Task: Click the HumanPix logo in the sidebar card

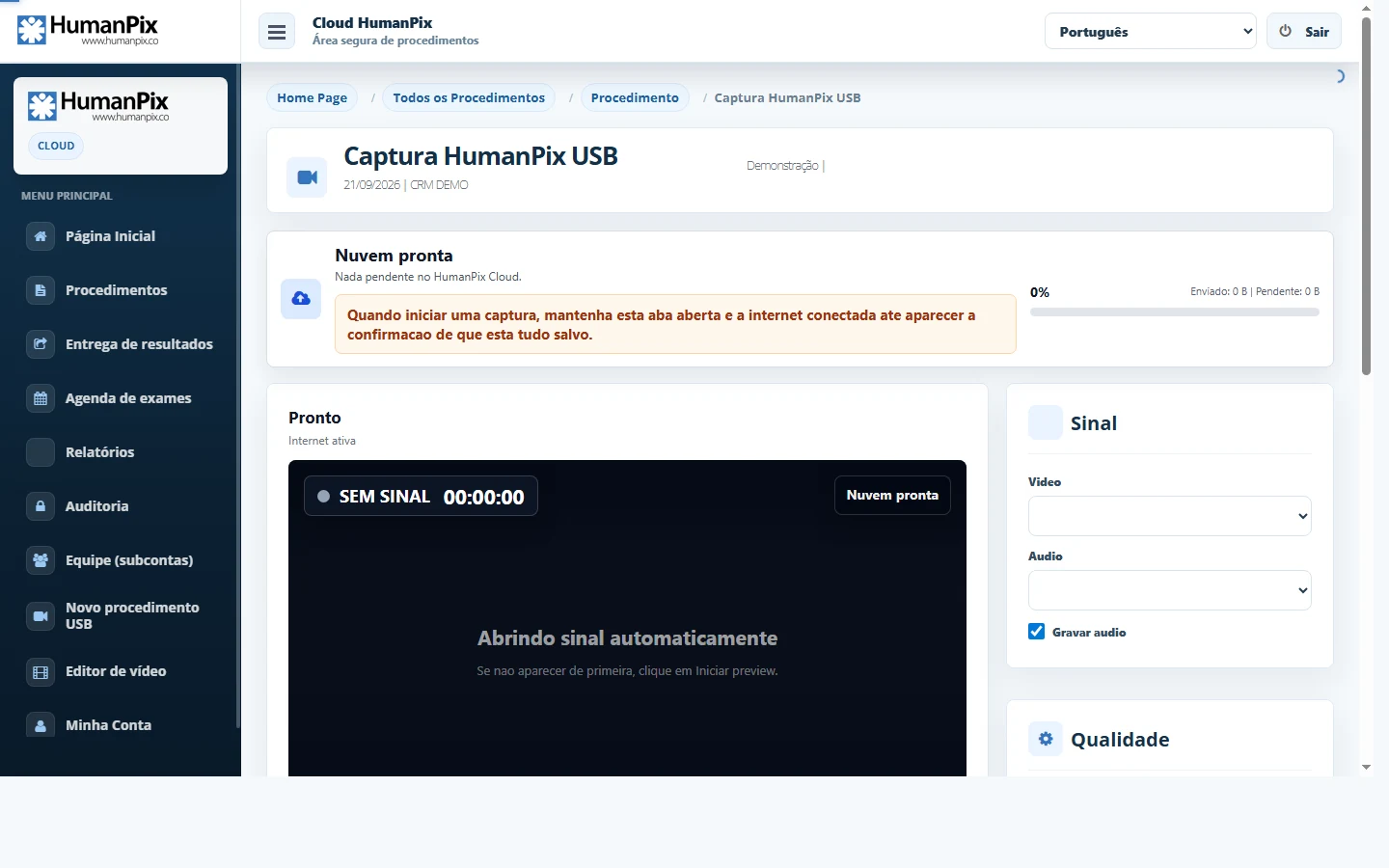Action: coord(98,105)
